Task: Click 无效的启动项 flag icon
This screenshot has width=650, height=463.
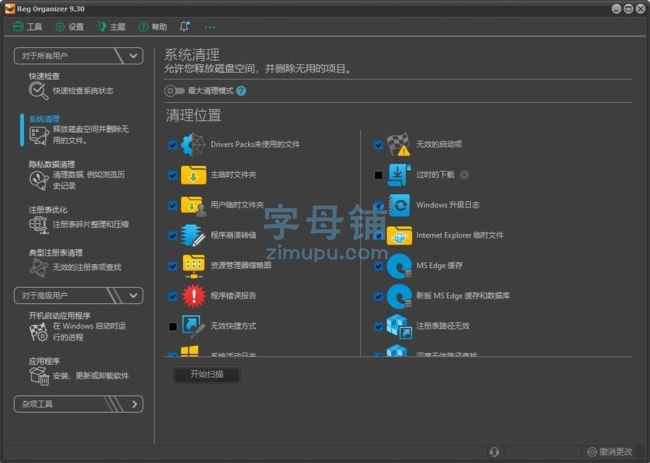Action: tap(399, 144)
